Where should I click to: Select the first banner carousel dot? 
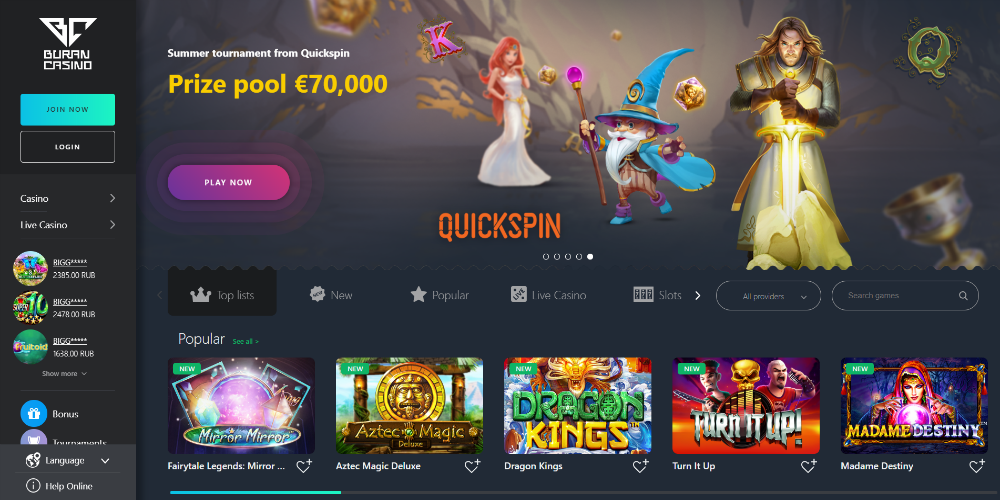546,256
